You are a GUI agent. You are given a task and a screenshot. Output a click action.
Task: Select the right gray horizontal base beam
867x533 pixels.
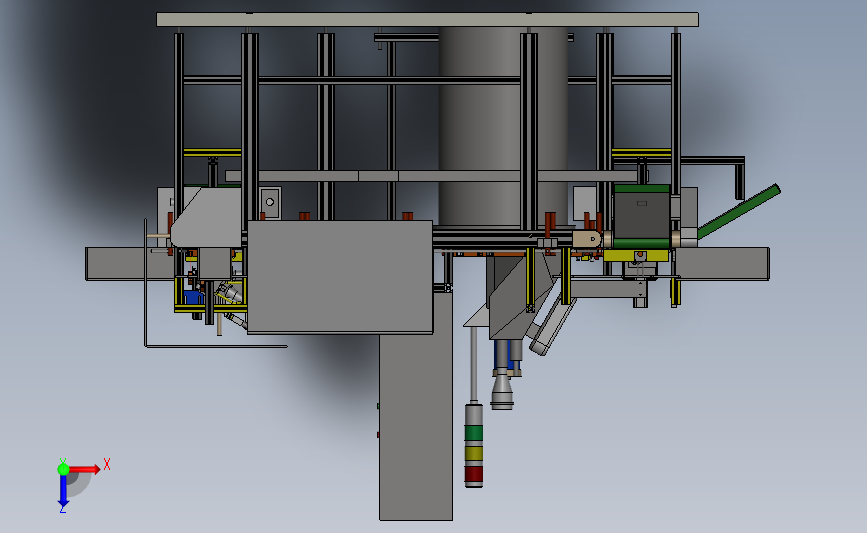722,264
